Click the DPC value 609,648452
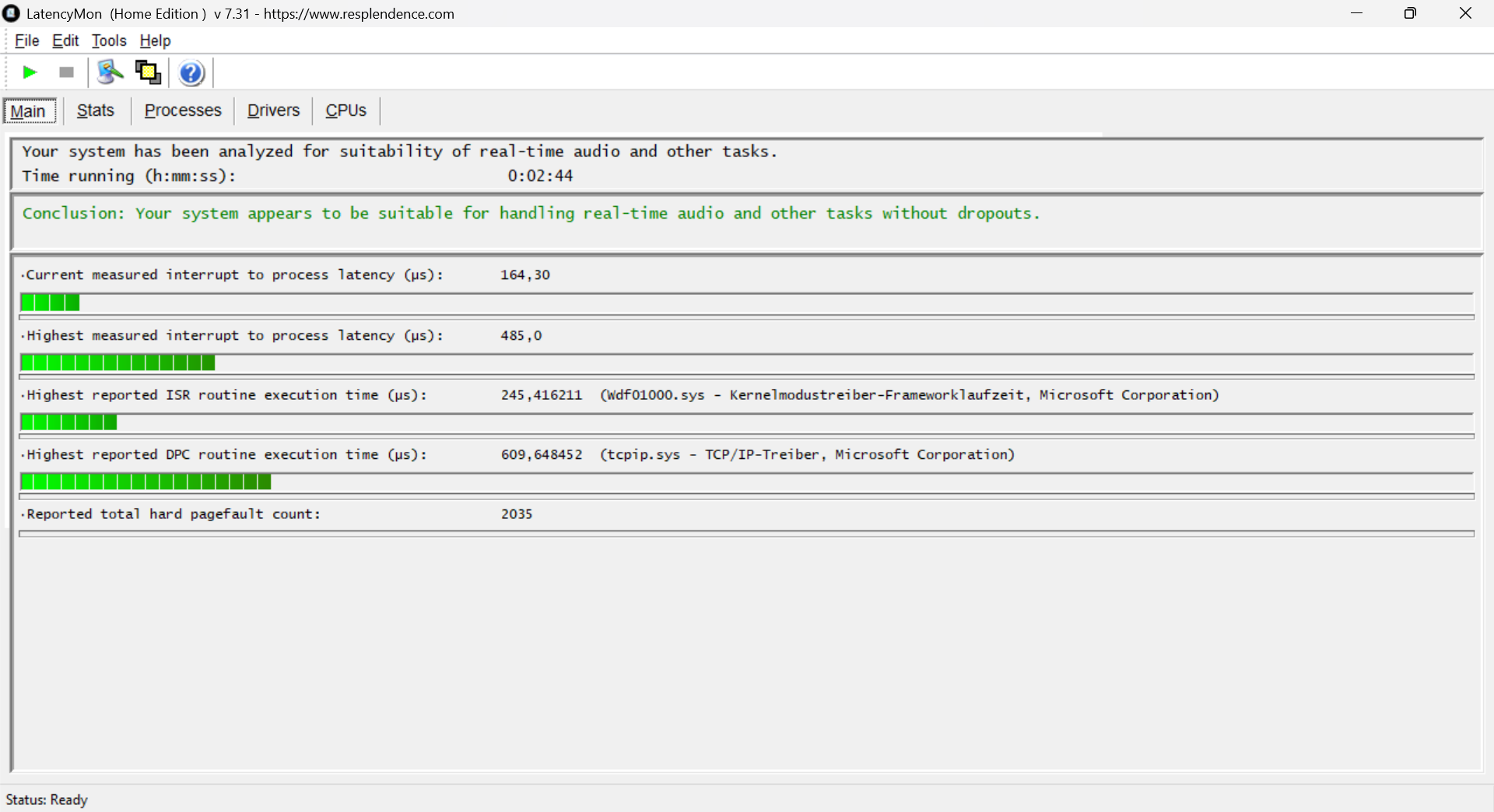The height and width of the screenshot is (812, 1494). pyautogui.click(x=542, y=454)
